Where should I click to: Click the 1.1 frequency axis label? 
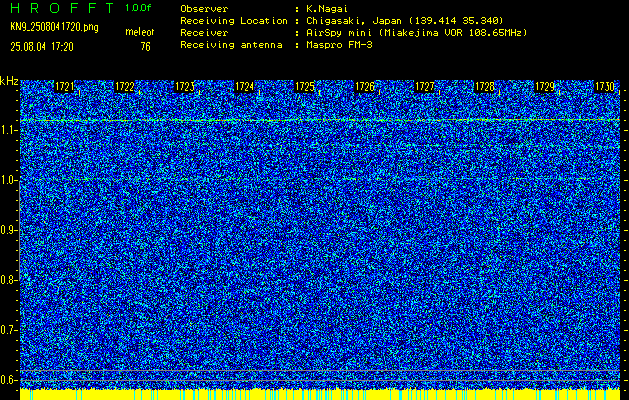[7, 130]
